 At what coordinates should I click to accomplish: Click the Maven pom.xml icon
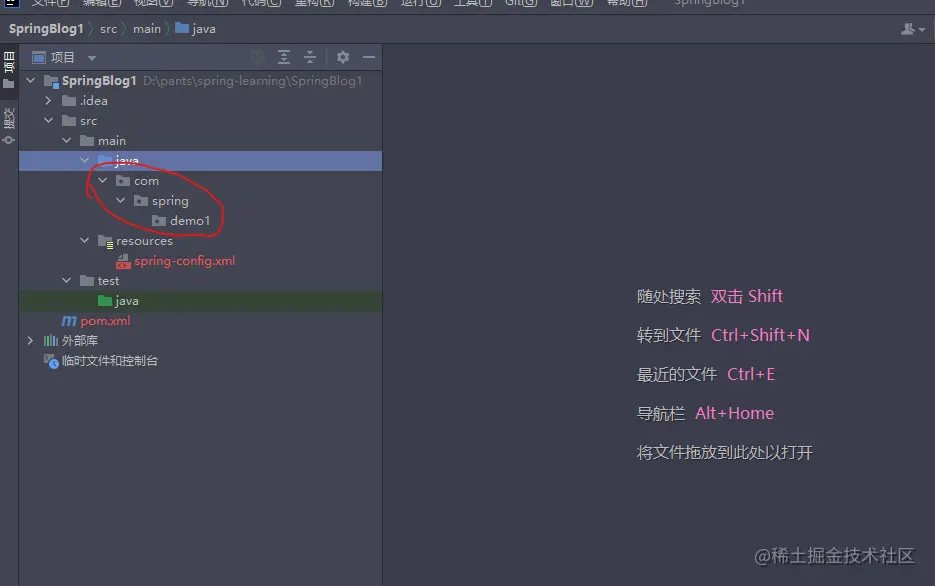69,321
